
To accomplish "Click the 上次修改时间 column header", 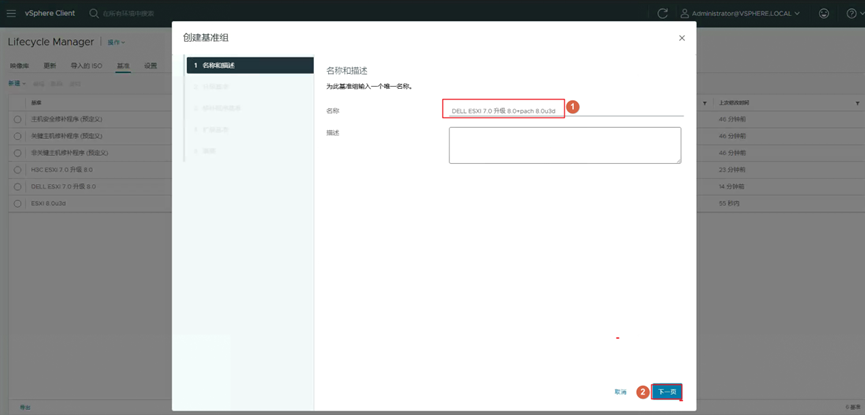I will 733,103.
